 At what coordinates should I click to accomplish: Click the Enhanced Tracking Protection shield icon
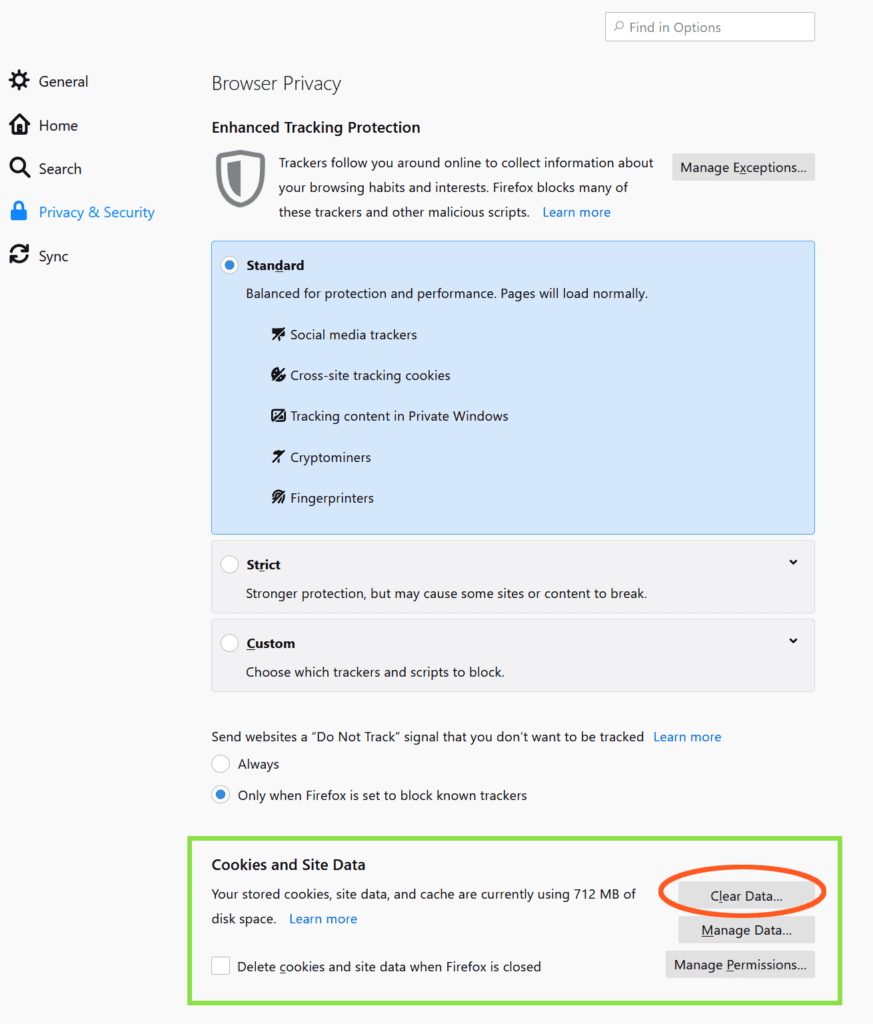(241, 179)
